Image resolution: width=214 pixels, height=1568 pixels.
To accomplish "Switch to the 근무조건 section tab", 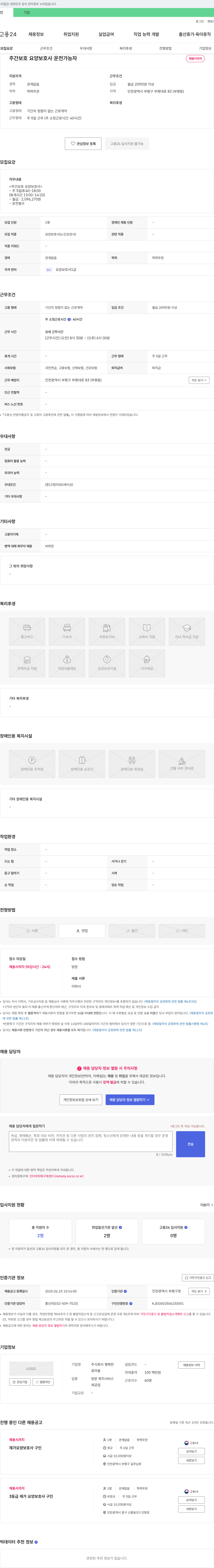I will (x=46, y=48).
